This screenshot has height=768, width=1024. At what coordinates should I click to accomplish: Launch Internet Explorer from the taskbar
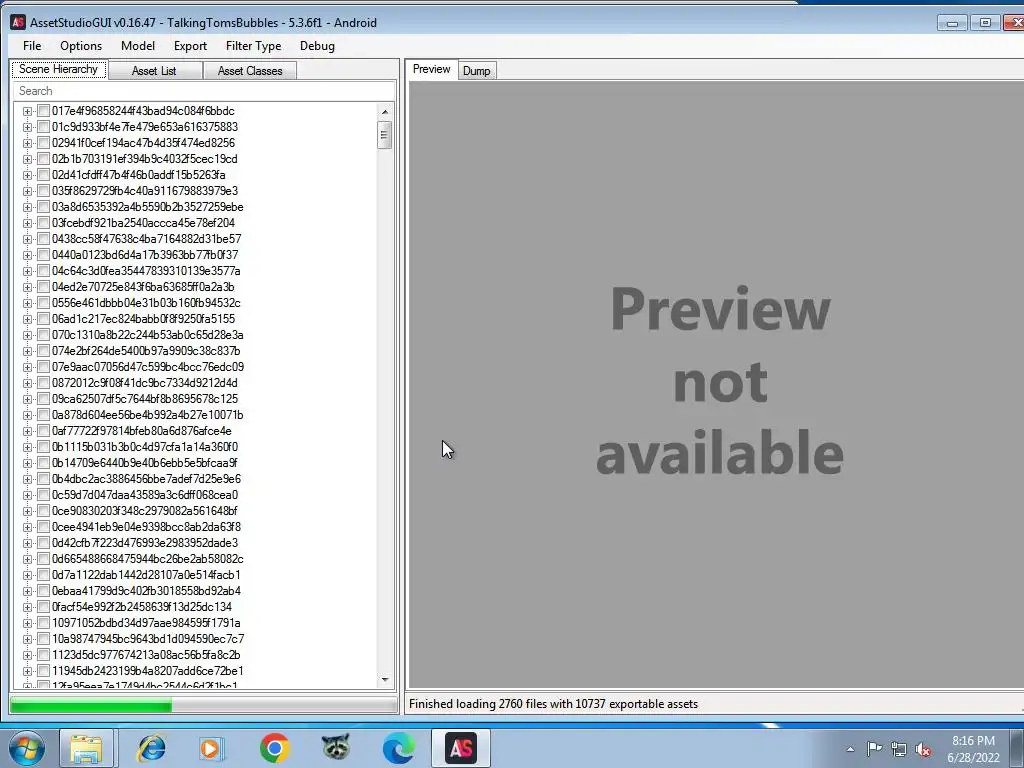tap(151, 748)
